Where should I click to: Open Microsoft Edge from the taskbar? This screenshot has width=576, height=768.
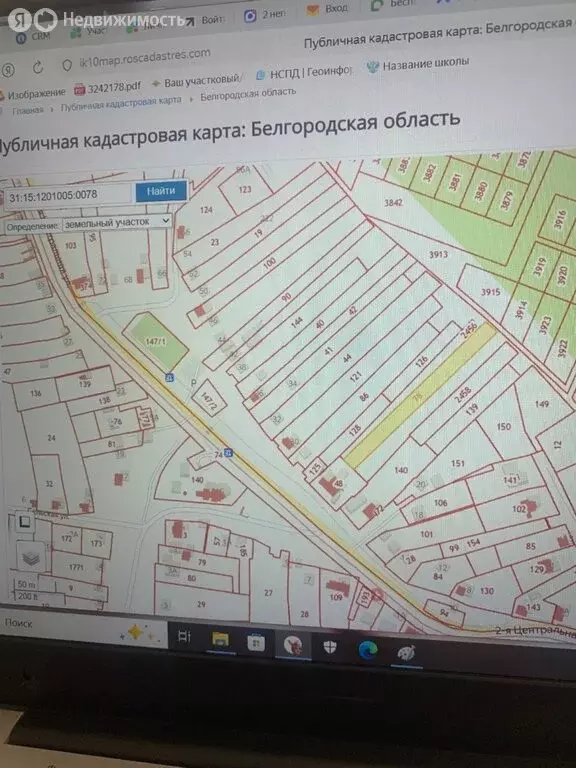(x=367, y=649)
